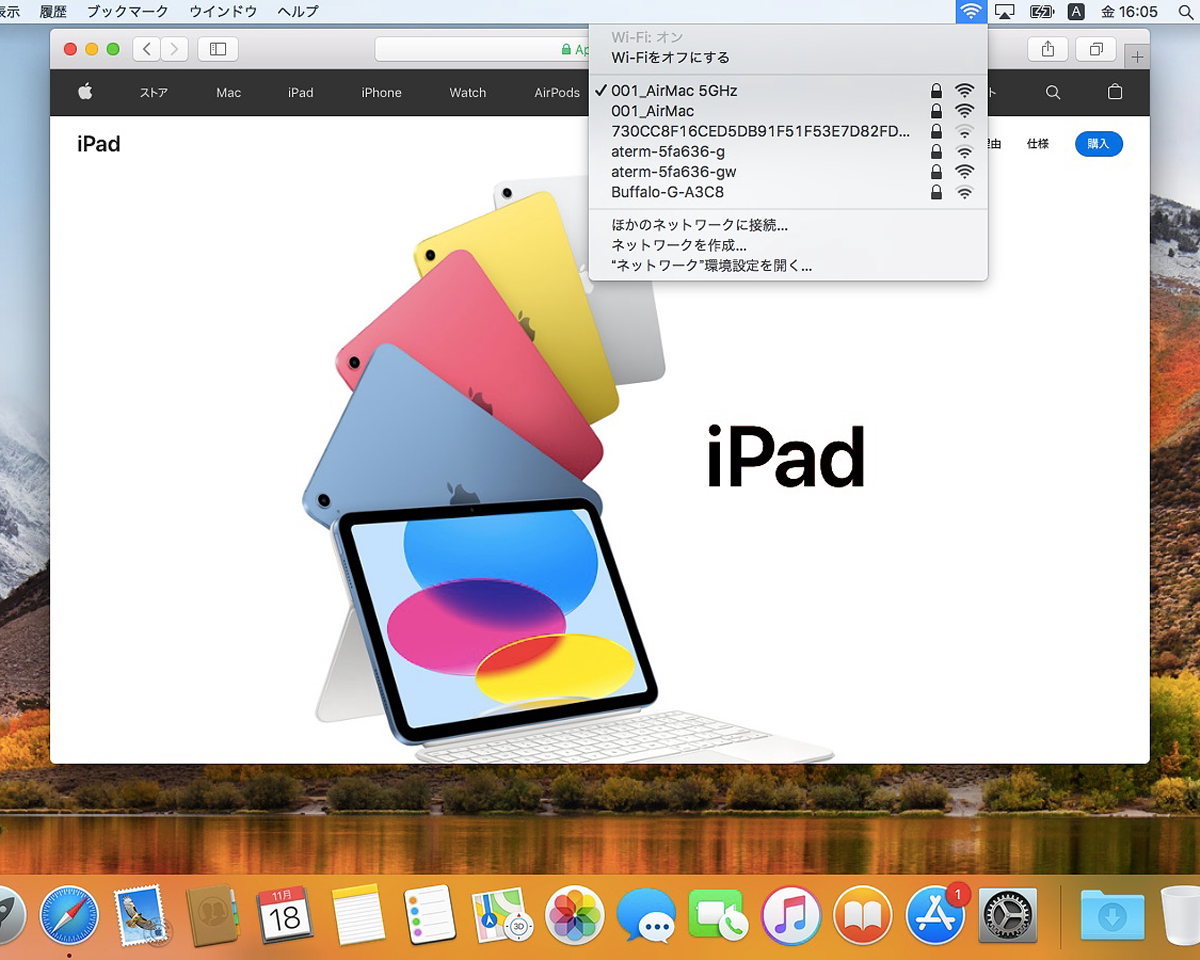Go to the AirPods section
The height and width of the screenshot is (960, 1200).
557,93
